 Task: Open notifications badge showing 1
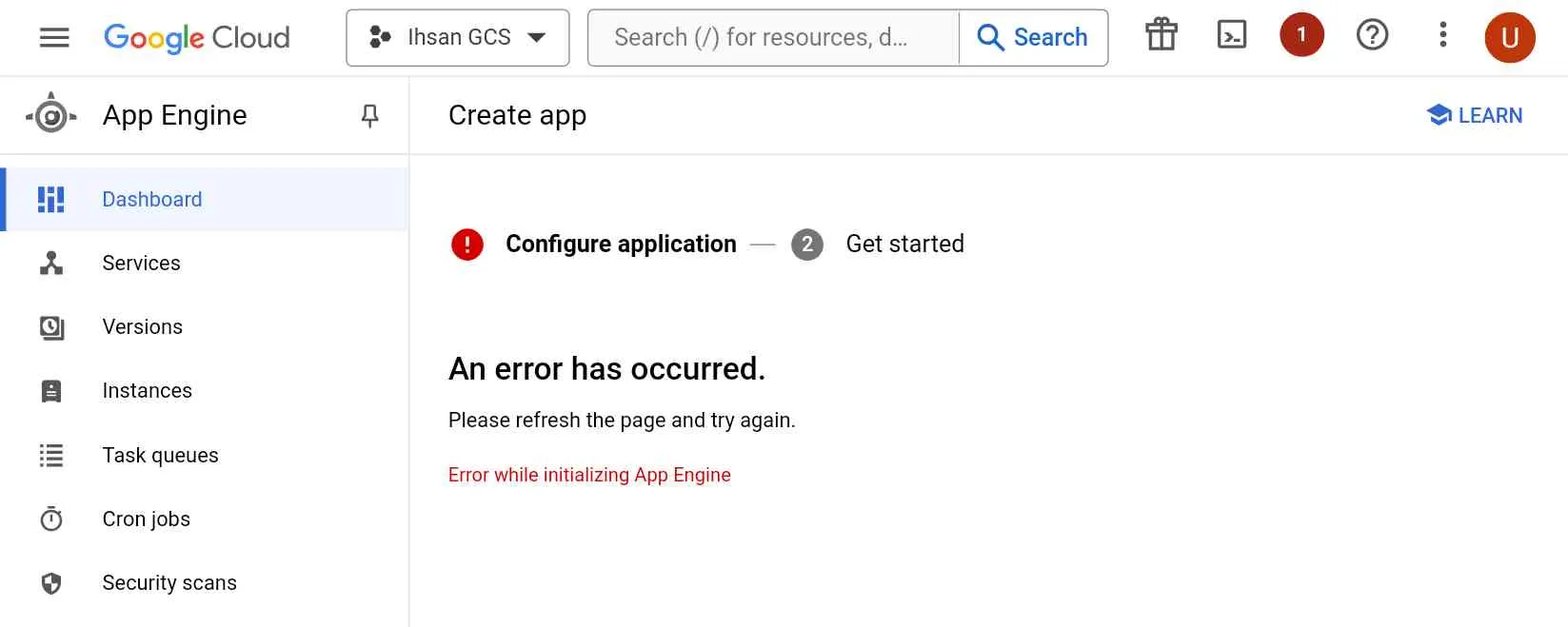pos(1301,35)
